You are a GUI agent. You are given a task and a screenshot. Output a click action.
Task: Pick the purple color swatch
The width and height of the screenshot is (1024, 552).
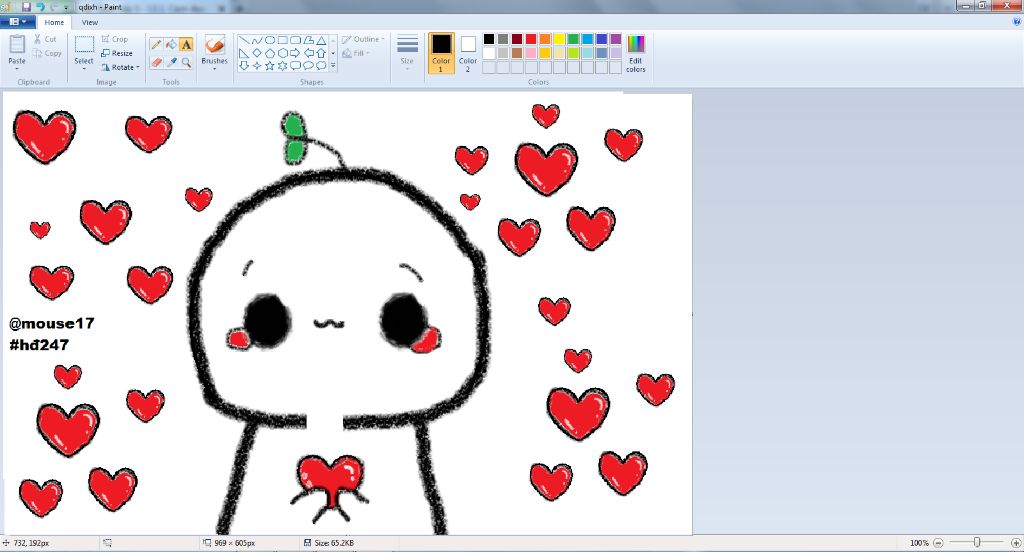616,39
